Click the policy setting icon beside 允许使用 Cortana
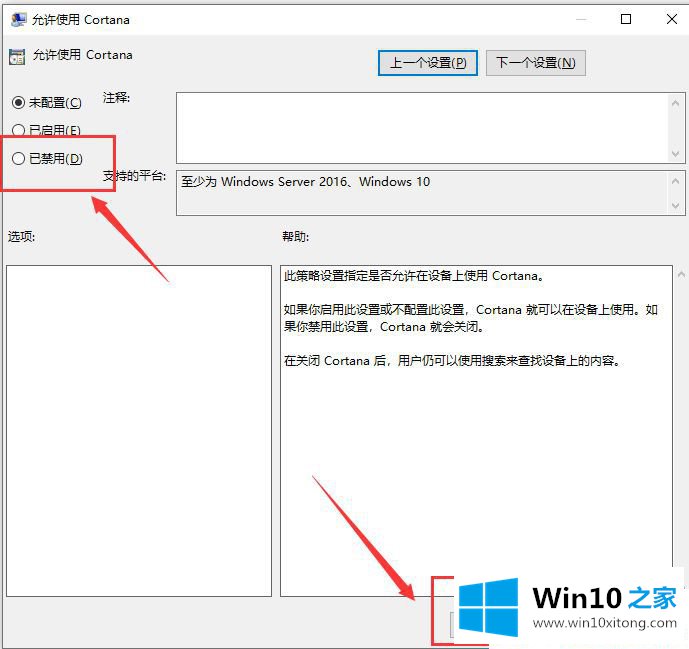The height and width of the screenshot is (649, 689). [x=17, y=57]
